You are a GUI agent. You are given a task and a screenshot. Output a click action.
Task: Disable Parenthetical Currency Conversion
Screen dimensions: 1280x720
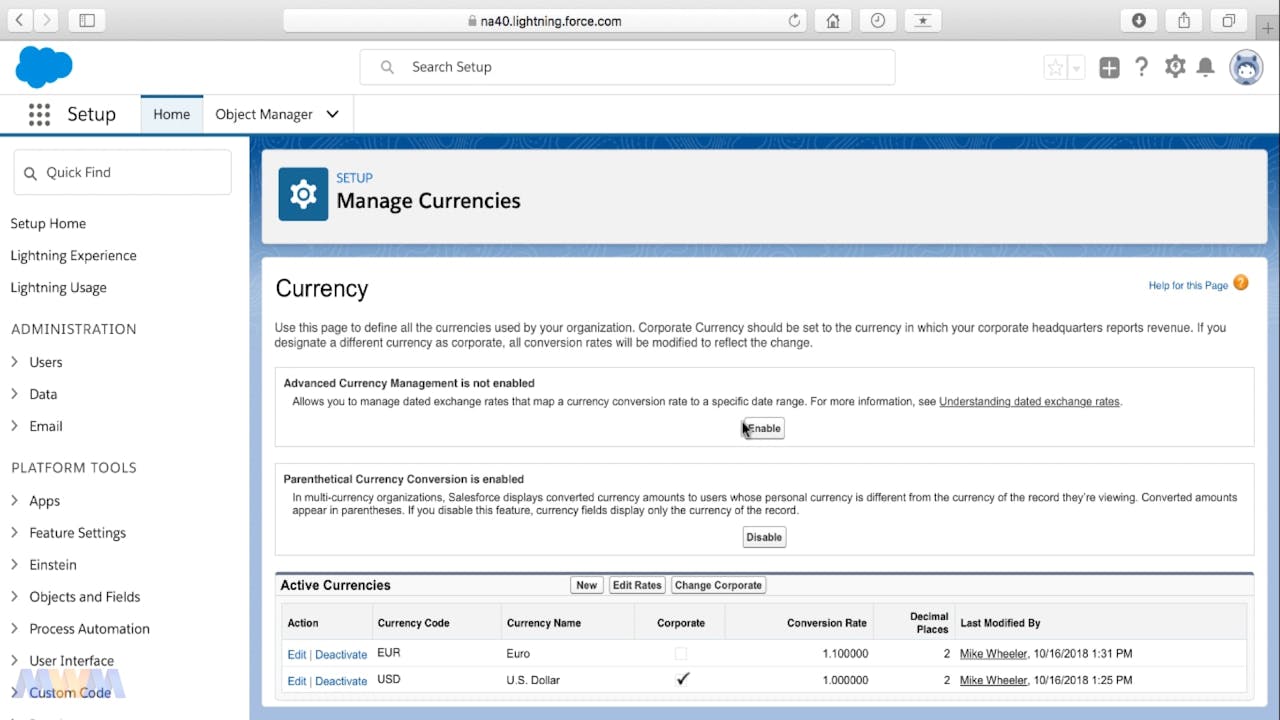coord(764,537)
